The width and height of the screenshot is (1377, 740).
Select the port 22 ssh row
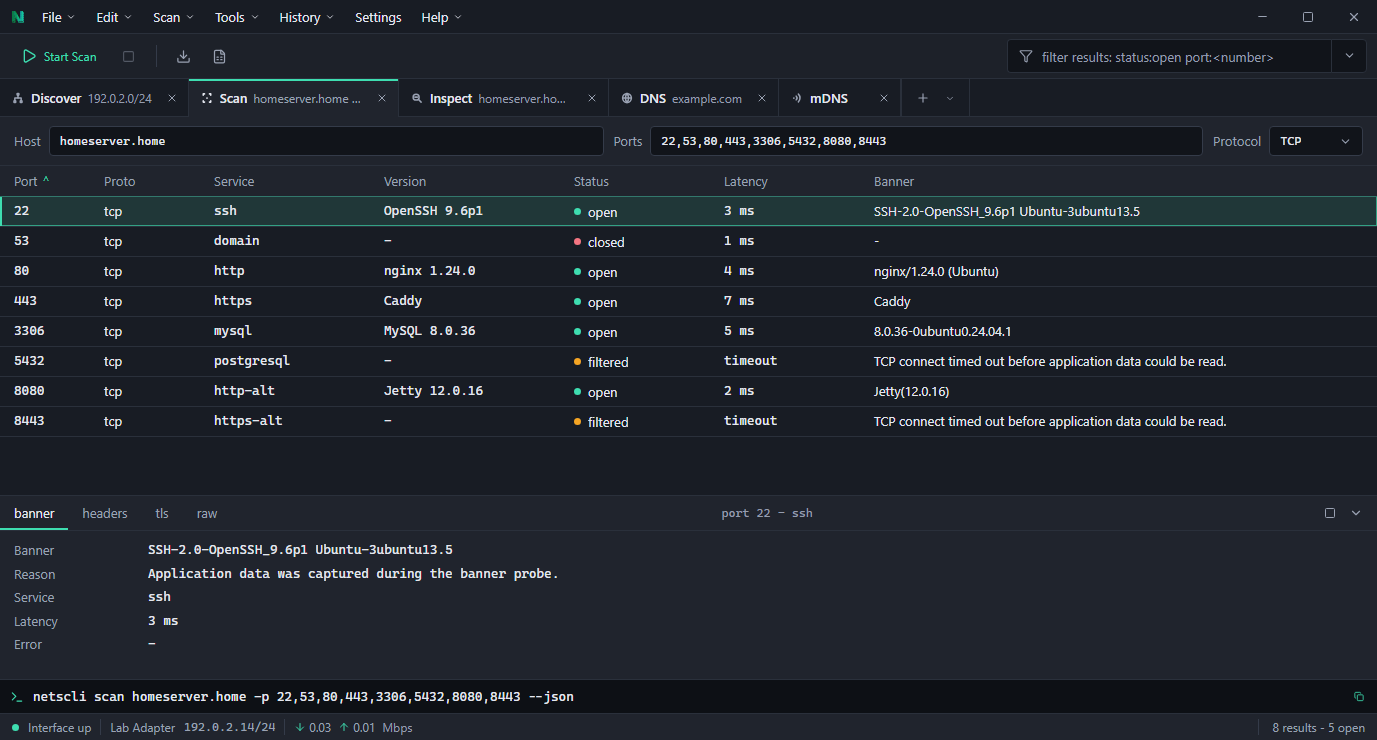688,211
